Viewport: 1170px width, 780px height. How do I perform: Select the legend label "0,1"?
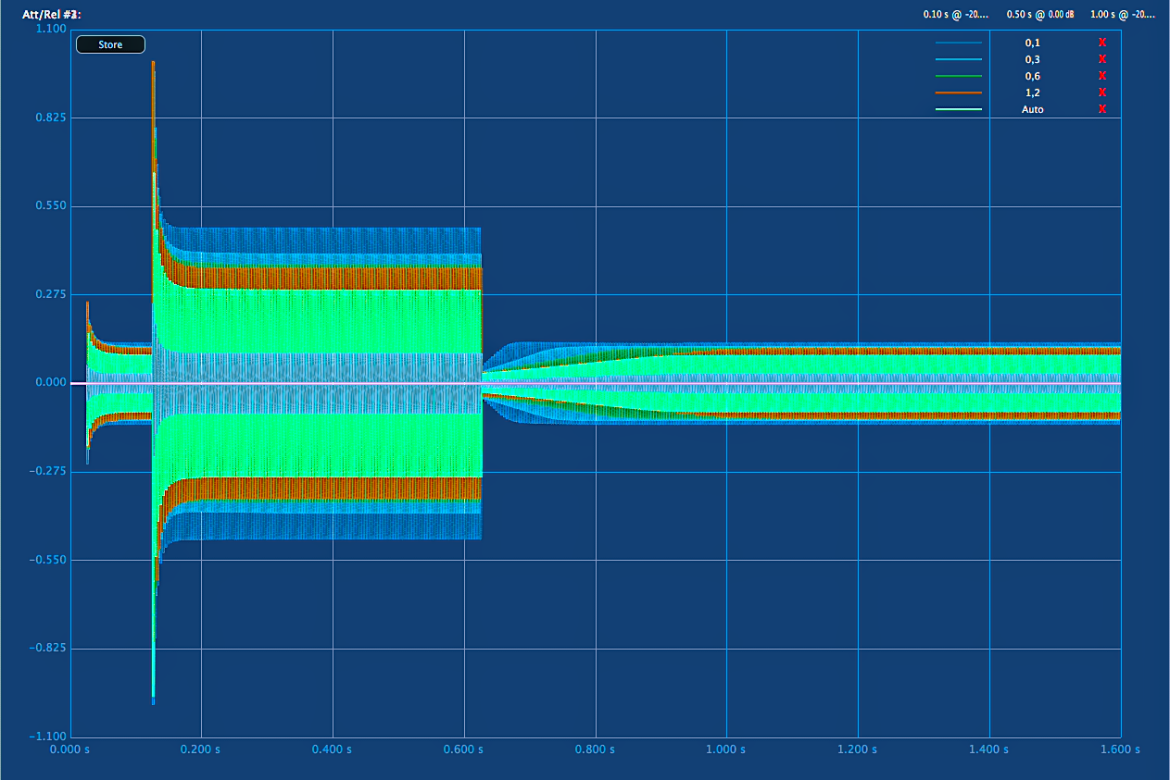pyautogui.click(x=1033, y=43)
